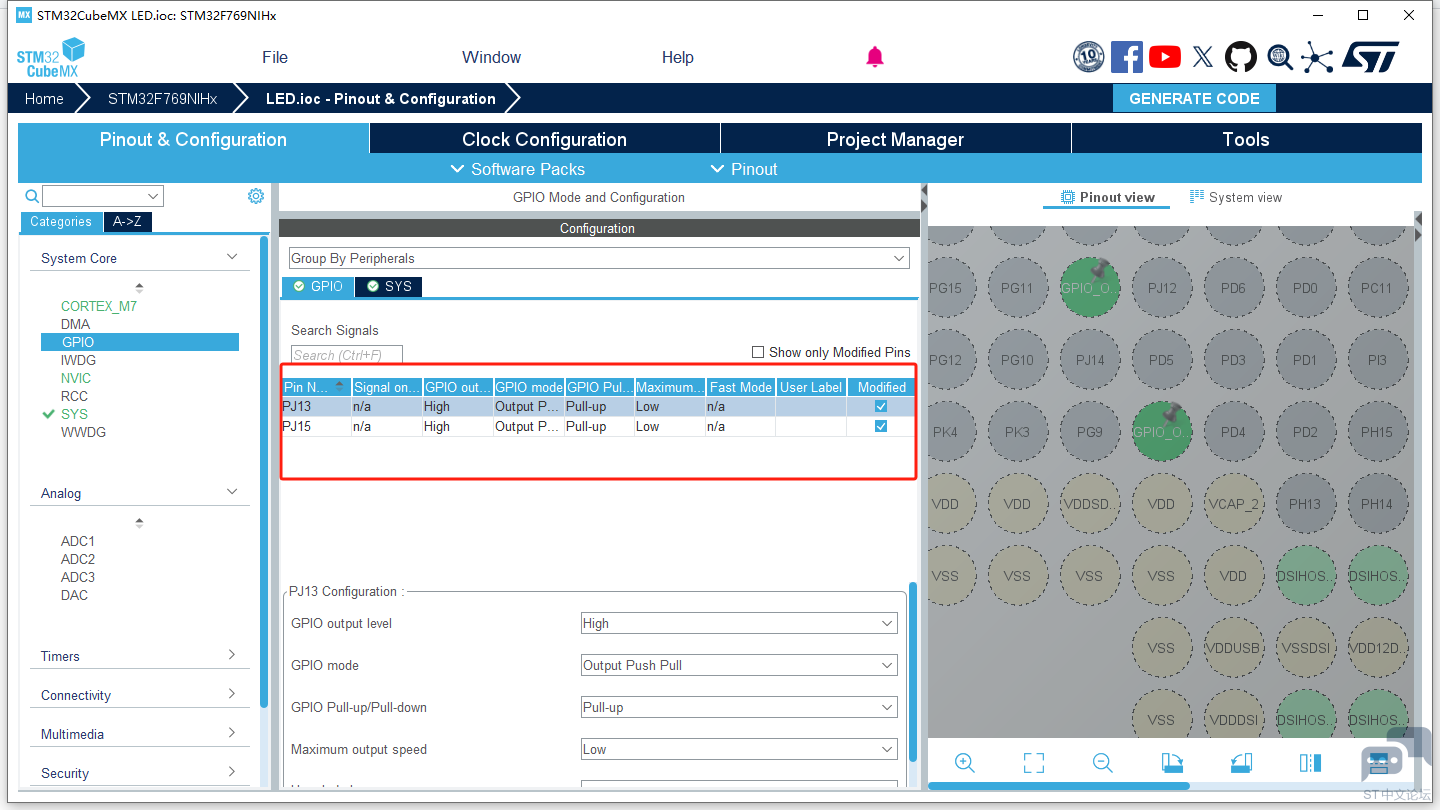Click the category search combo box

pos(103,196)
